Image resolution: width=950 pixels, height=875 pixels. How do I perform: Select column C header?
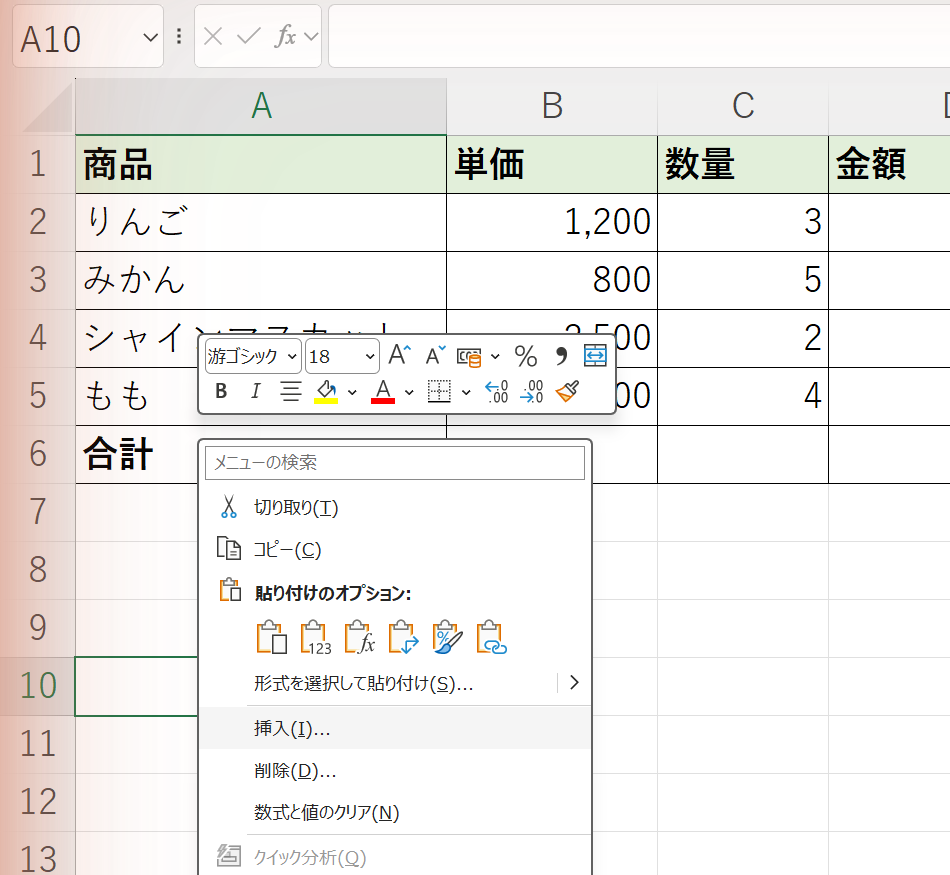pyautogui.click(x=743, y=106)
